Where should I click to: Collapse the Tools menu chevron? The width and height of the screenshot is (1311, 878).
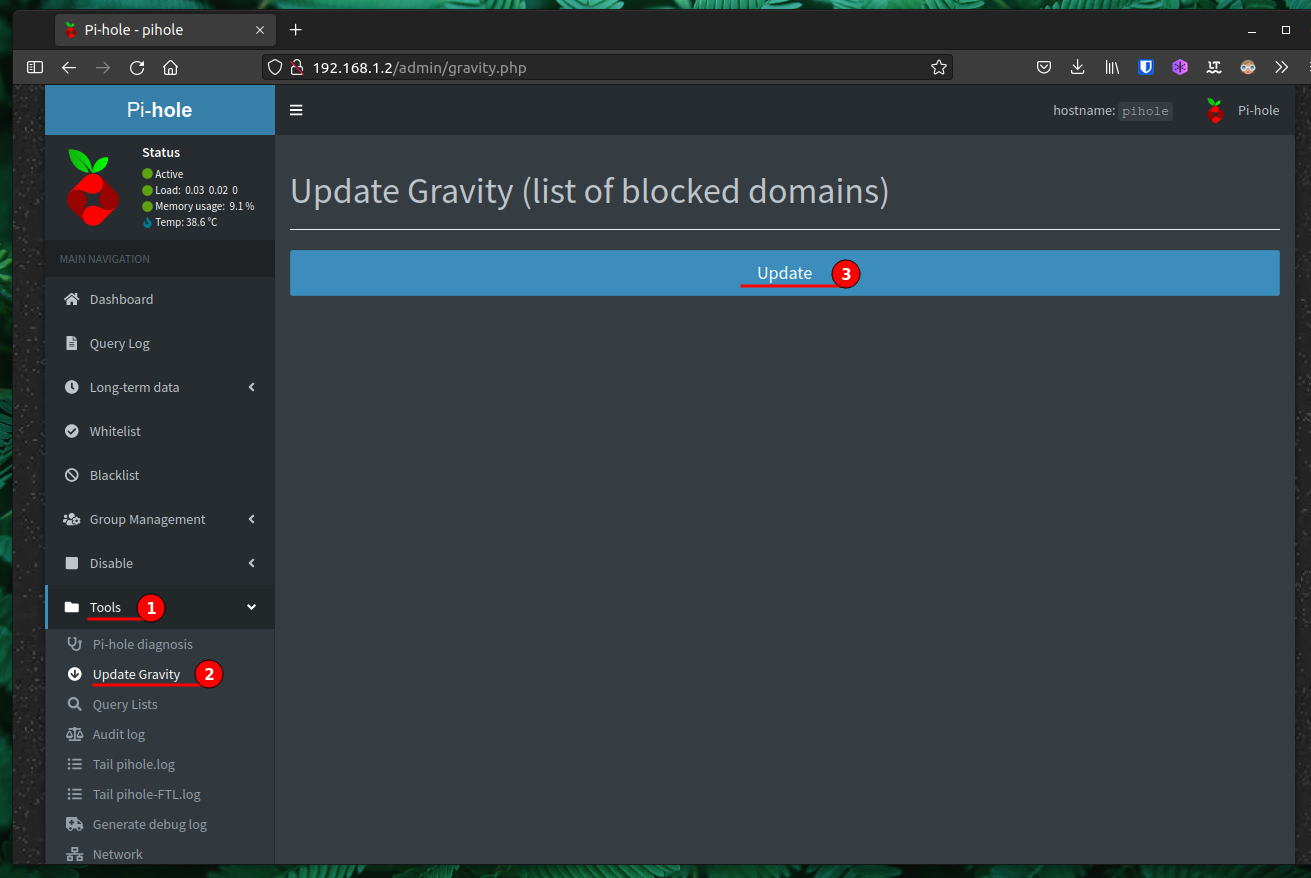pyautogui.click(x=252, y=607)
